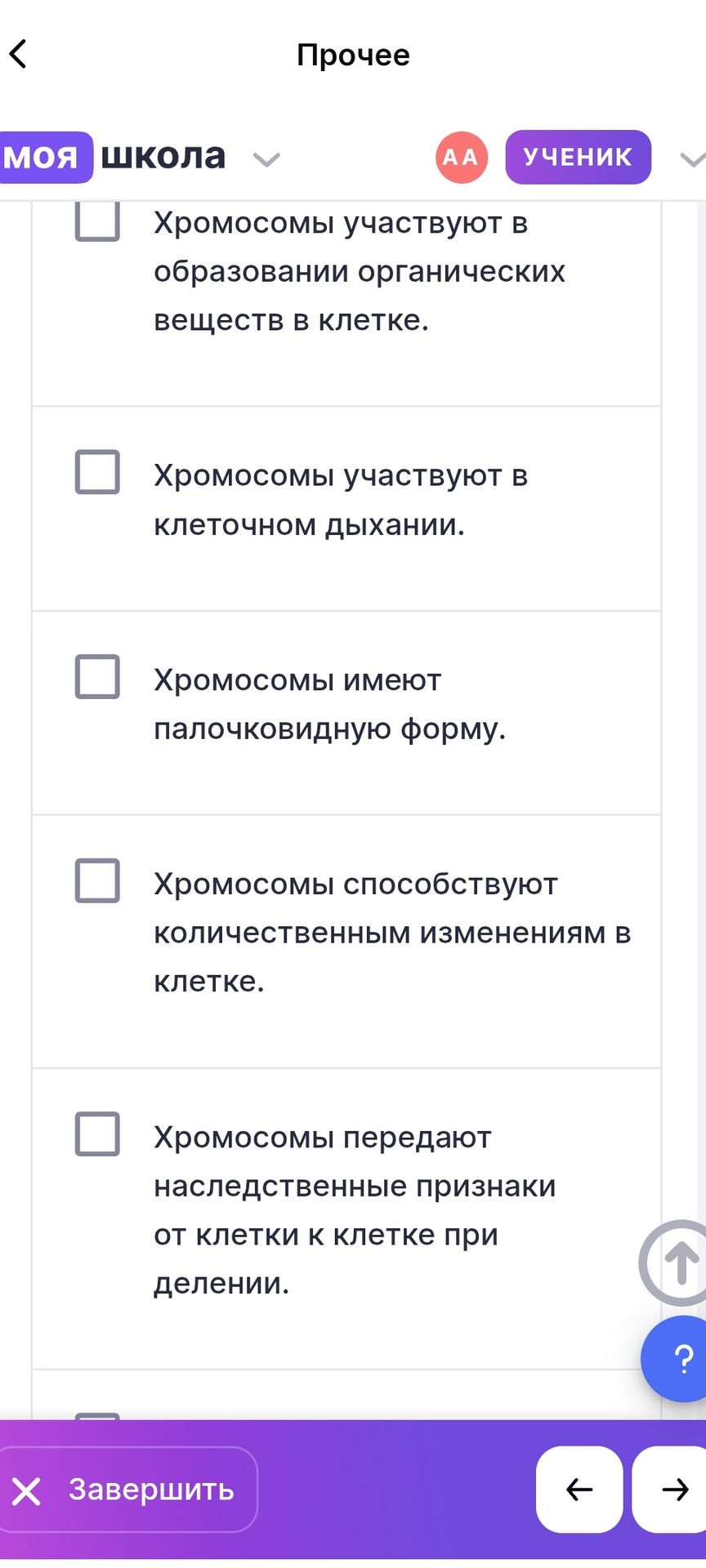Click the X icon inside 'Завершить'
The image size is (706, 1568).
[26, 1491]
